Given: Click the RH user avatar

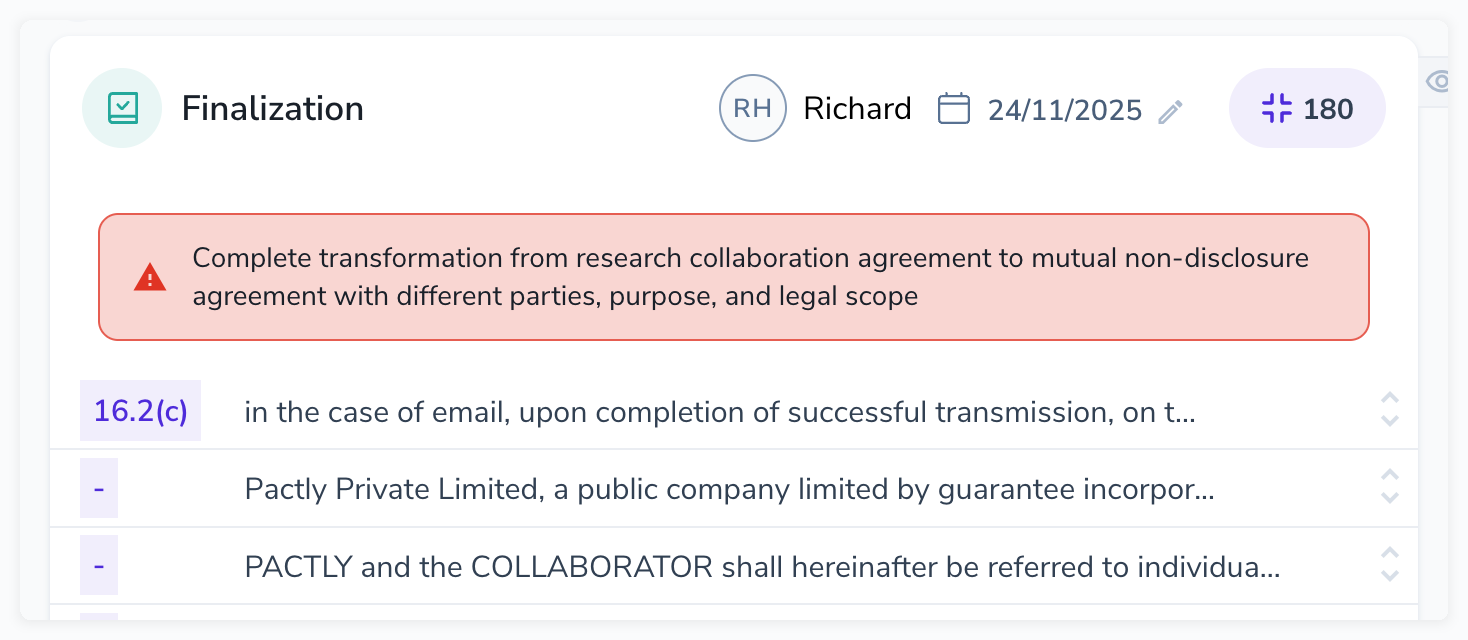Looking at the screenshot, I should pos(752,108).
